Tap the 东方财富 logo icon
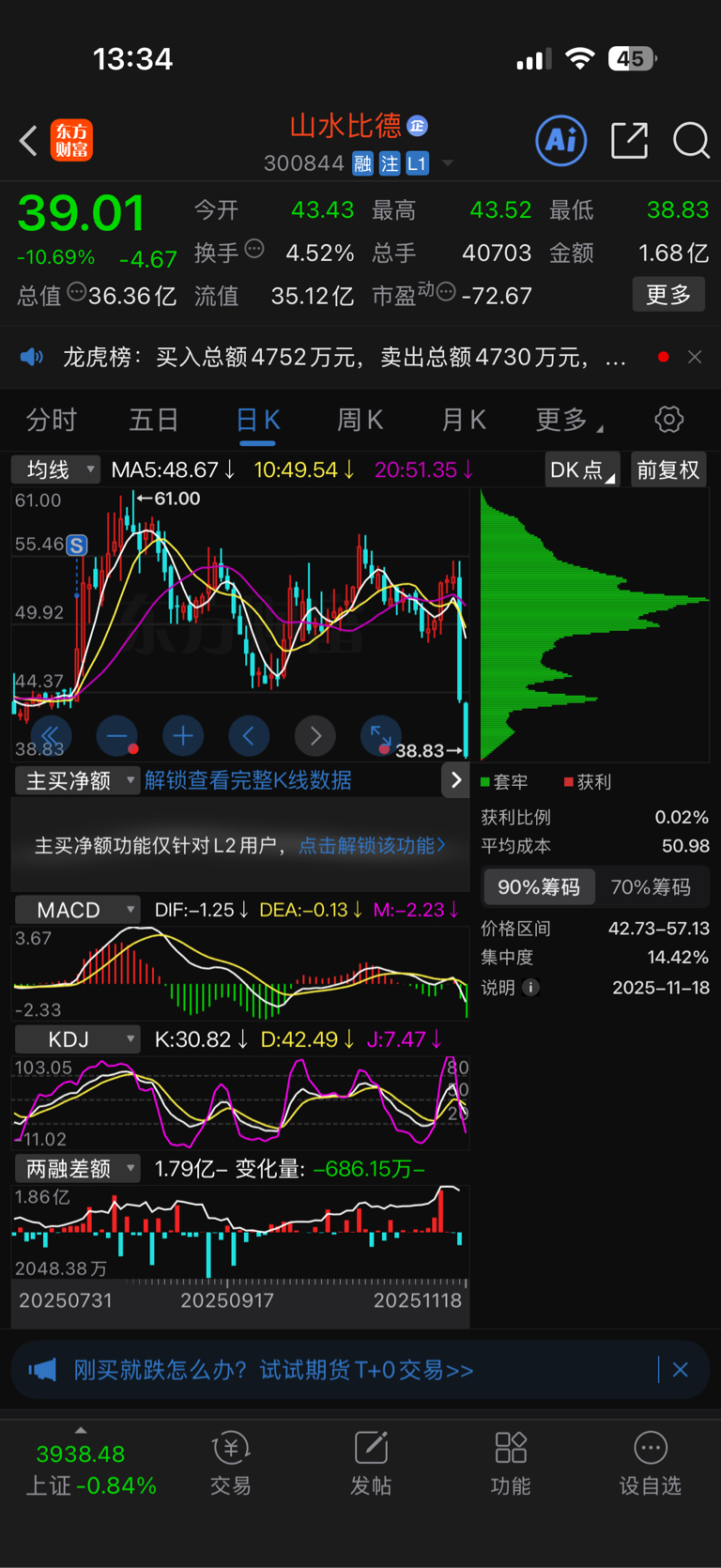 click(71, 141)
